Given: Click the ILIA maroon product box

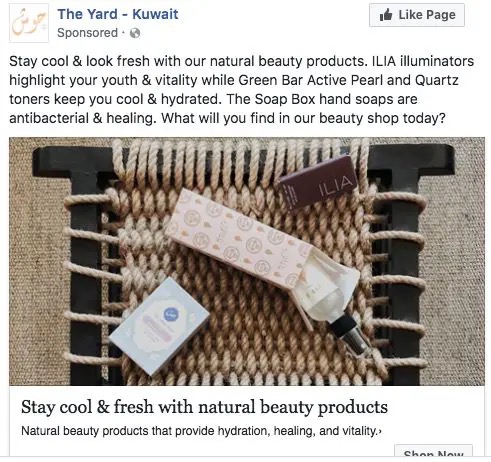Looking at the screenshot, I should (x=318, y=183).
